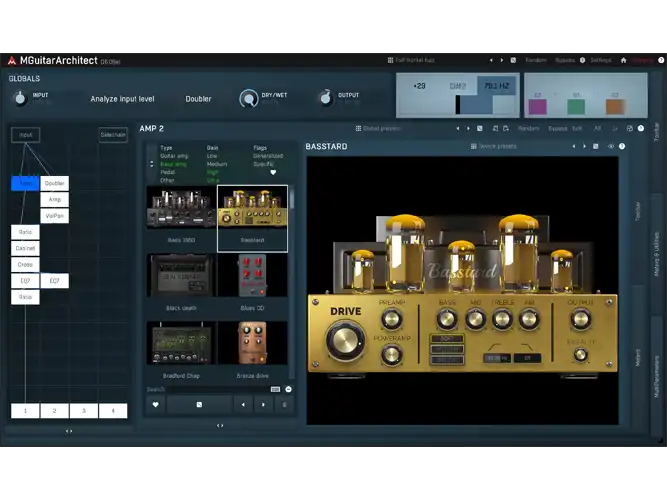Click the copy icon in AMP 2 toolbar
667x500 pixels.
(495, 128)
